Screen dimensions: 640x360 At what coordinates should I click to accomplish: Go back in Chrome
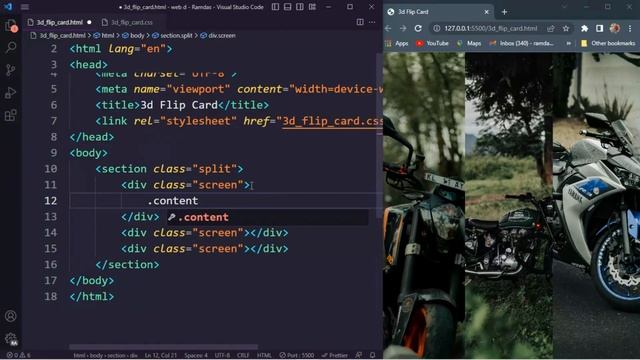coord(388,28)
